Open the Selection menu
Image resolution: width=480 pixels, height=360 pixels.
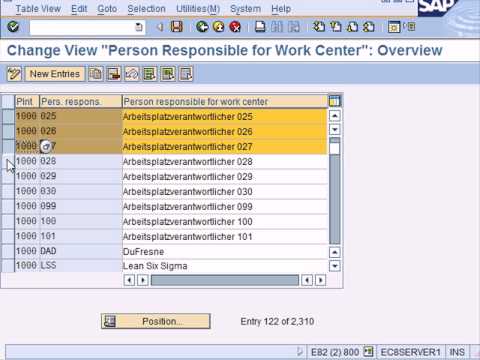coord(146,9)
